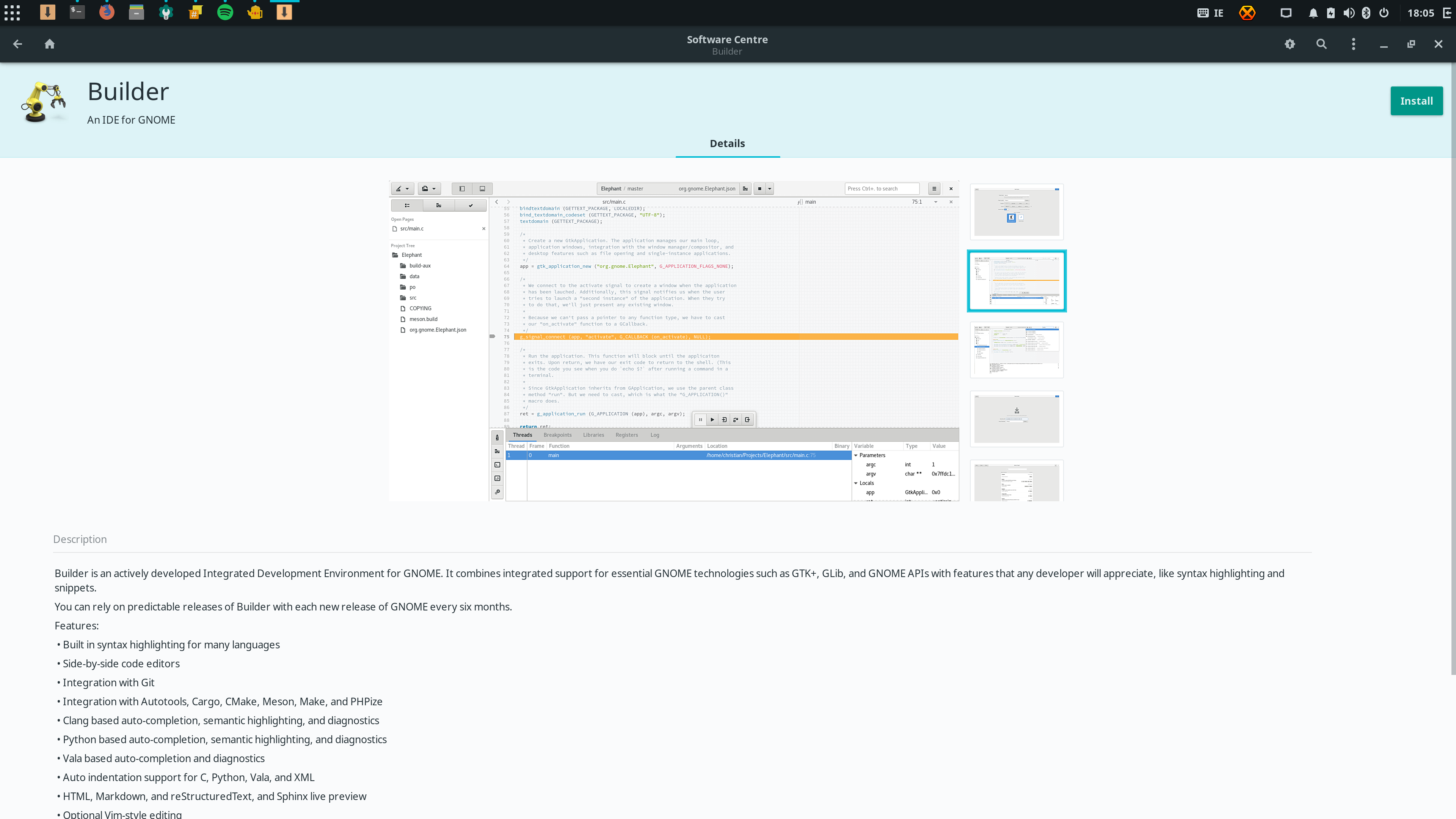Open the Terminal from the panel
Viewport: 1456px width, 819px height.
[77, 13]
